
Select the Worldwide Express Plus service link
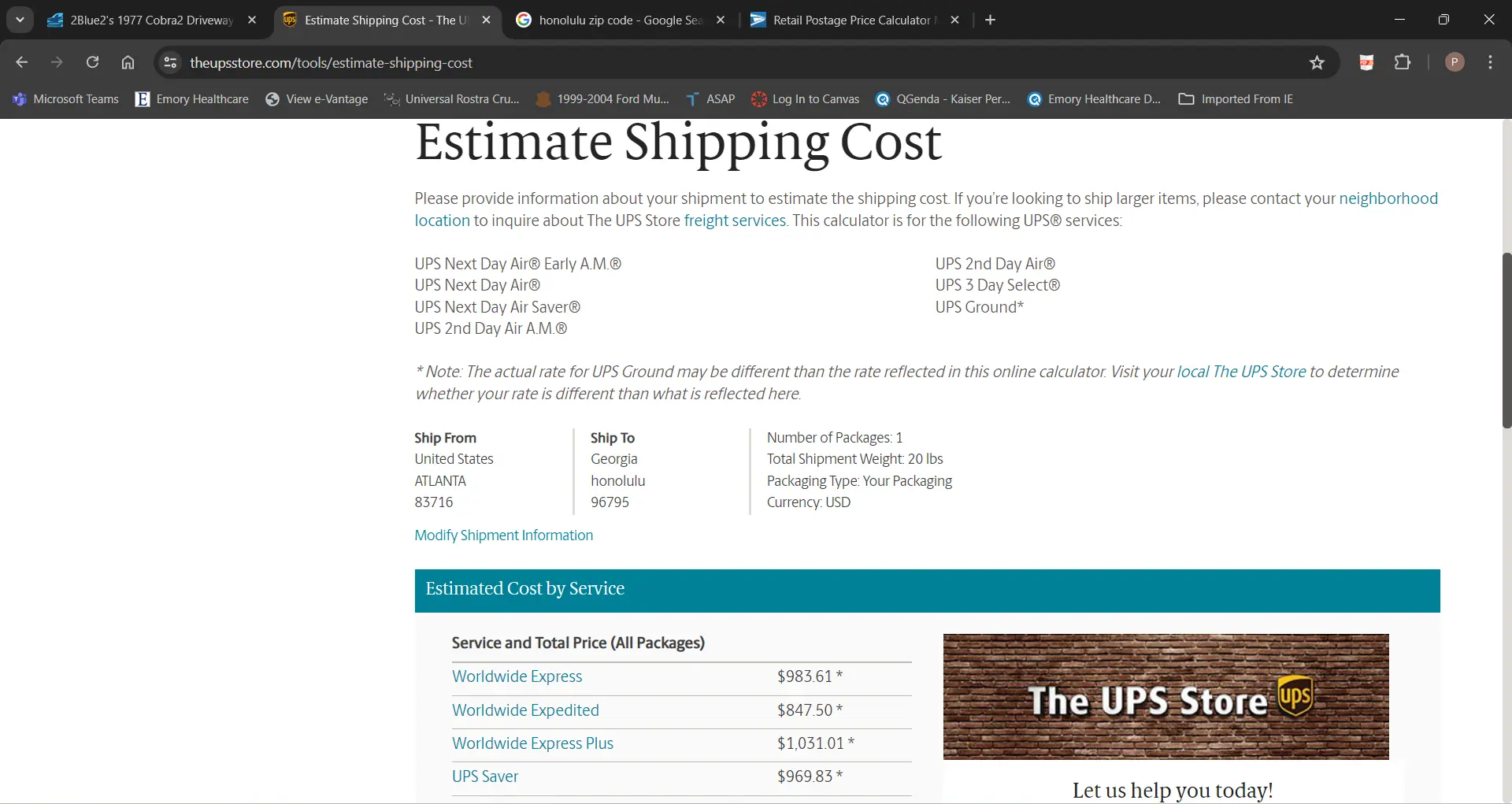[x=532, y=743]
